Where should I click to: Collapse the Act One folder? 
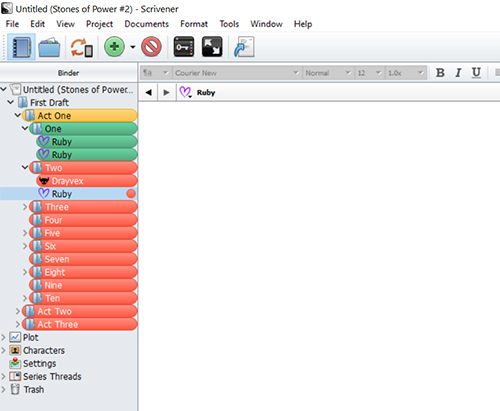[18, 115]
